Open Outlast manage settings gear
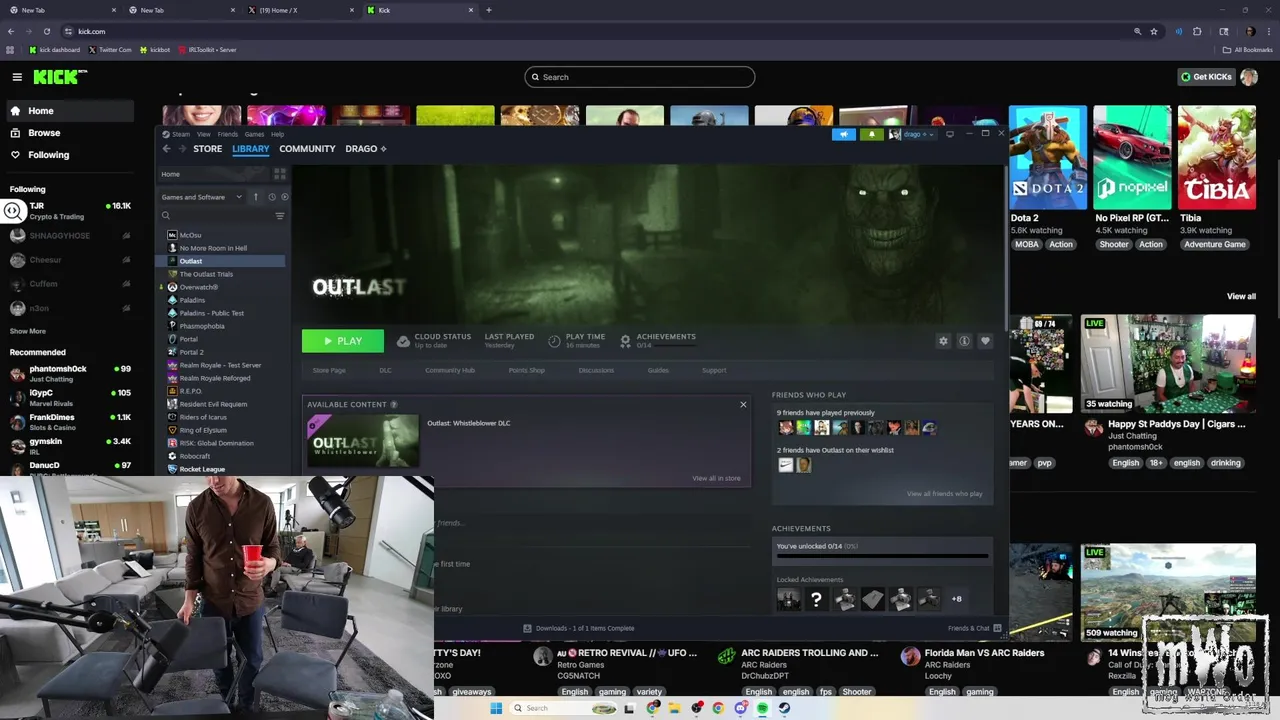This screenshot has height=720, width=1280. point(943,341)
